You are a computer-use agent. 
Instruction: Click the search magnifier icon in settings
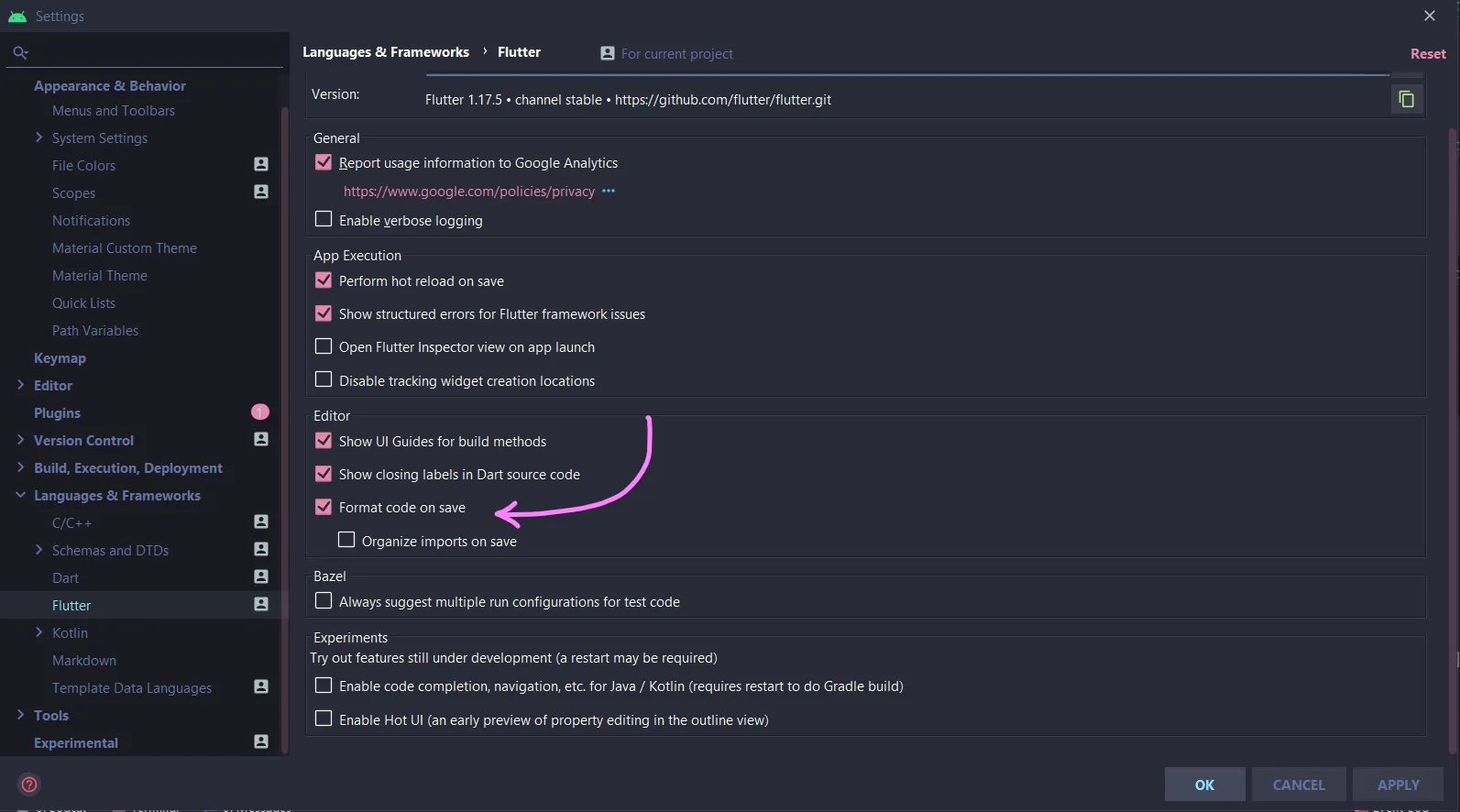click(x=20, y=53)
